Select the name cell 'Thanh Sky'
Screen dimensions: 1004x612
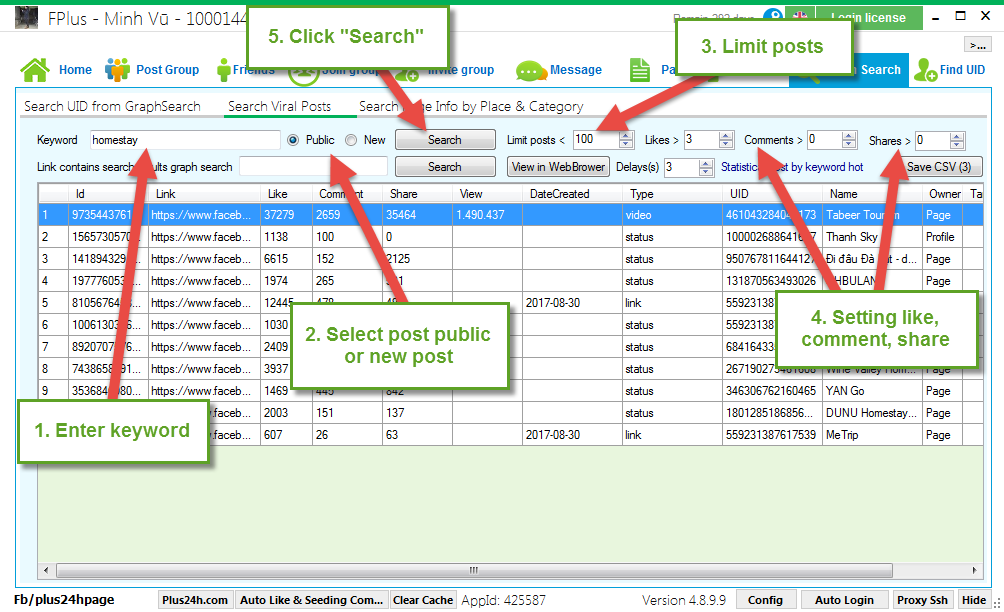[x=872, y=237]
